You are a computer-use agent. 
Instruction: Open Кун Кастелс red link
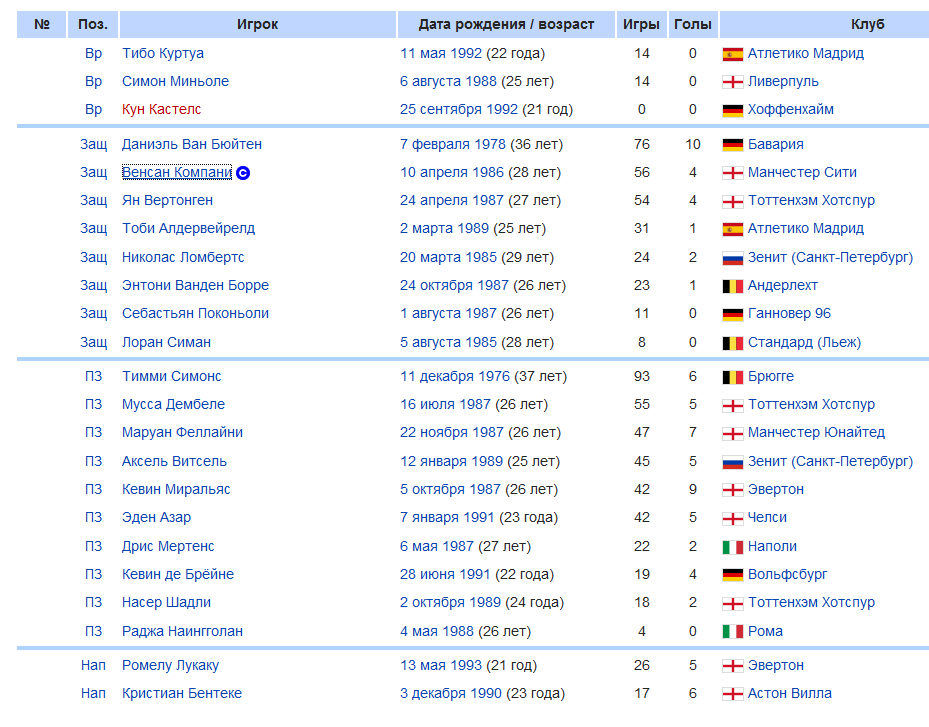click(161, 109)
